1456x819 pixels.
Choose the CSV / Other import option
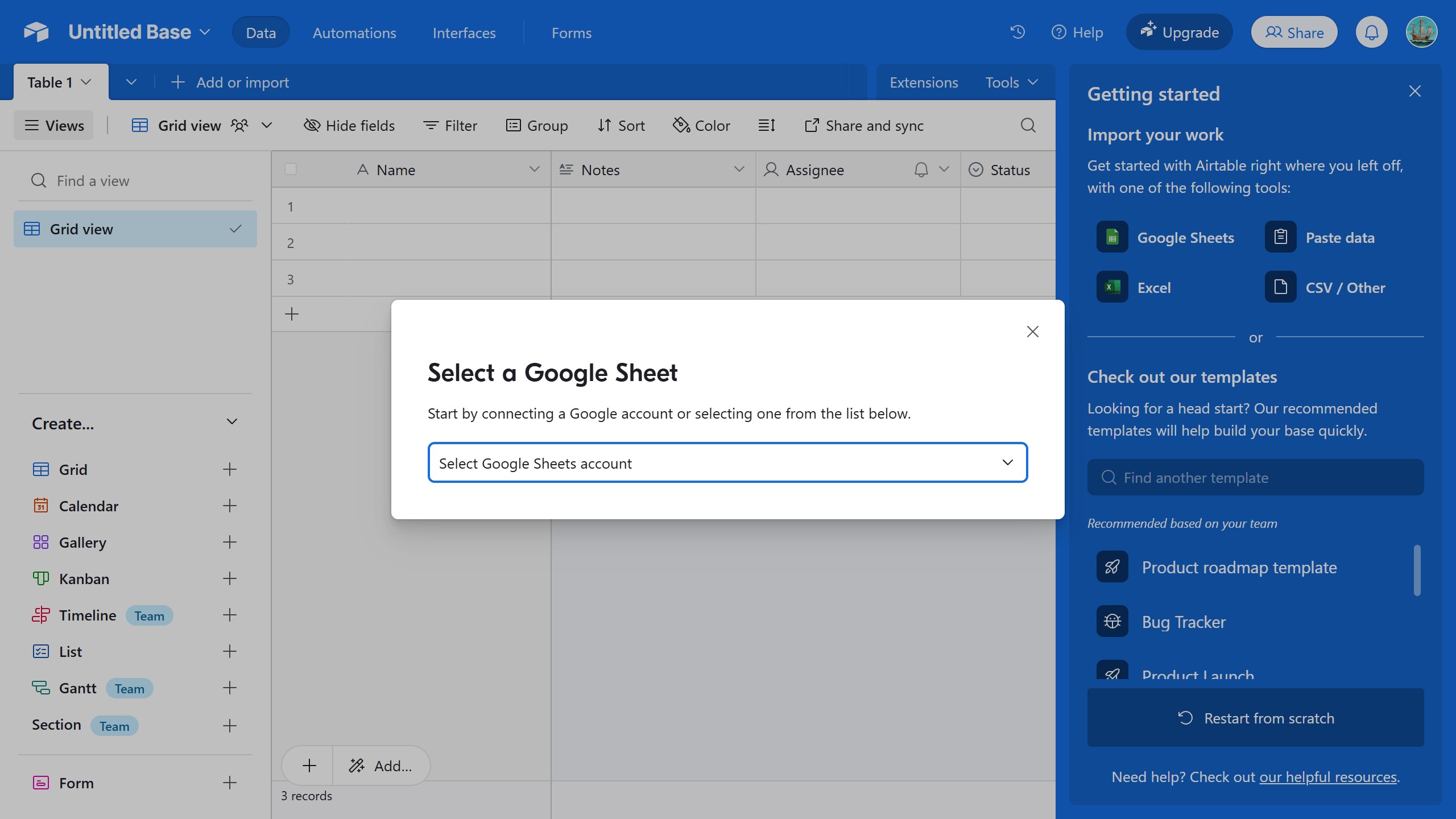click(x=1325, y=287)
